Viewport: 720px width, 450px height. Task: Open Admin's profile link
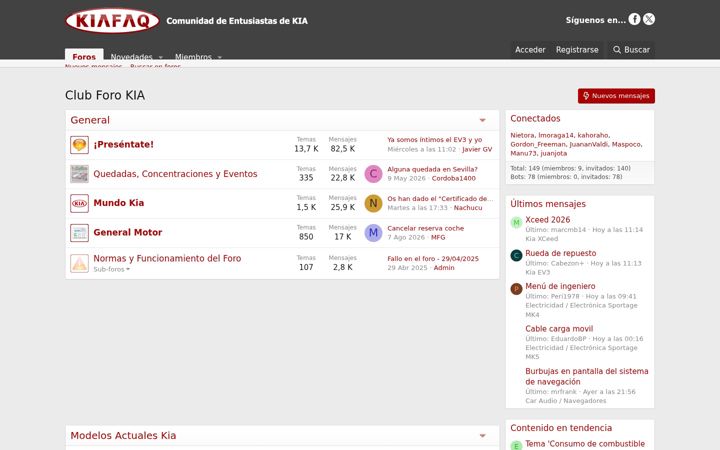tap(444, 268)
